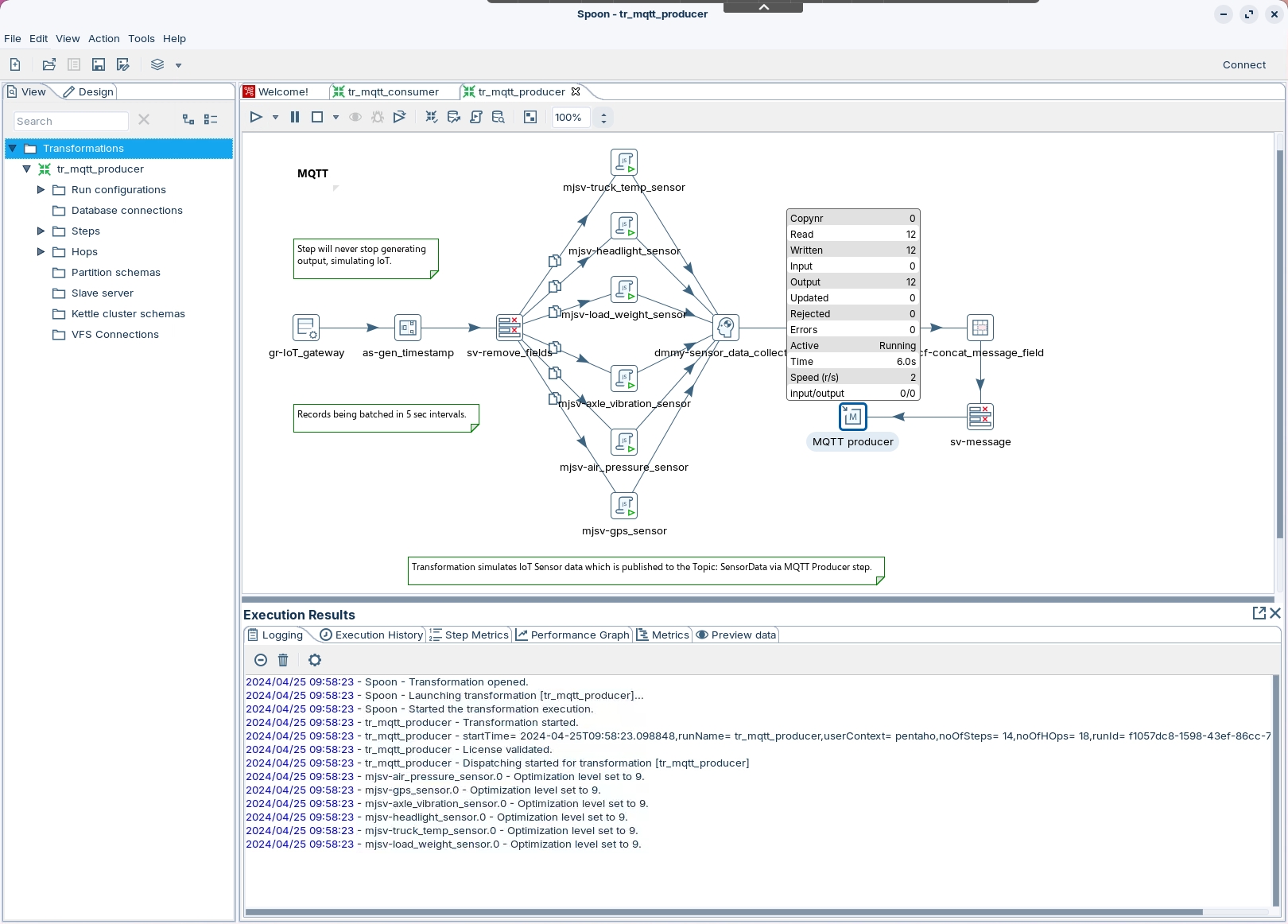Toggle show/hide execution results pane
This screenshot has height=924, width=1288.
[530, 117]
